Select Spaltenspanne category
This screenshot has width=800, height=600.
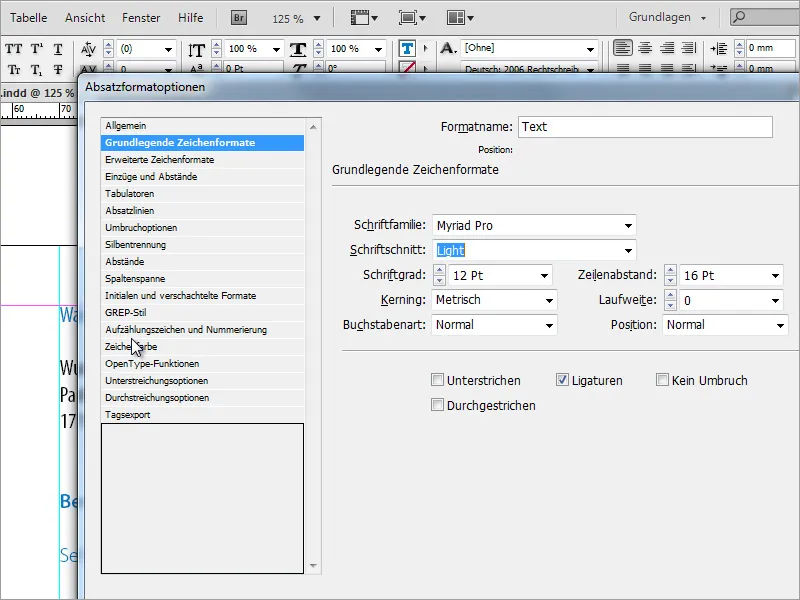point(203,279)
